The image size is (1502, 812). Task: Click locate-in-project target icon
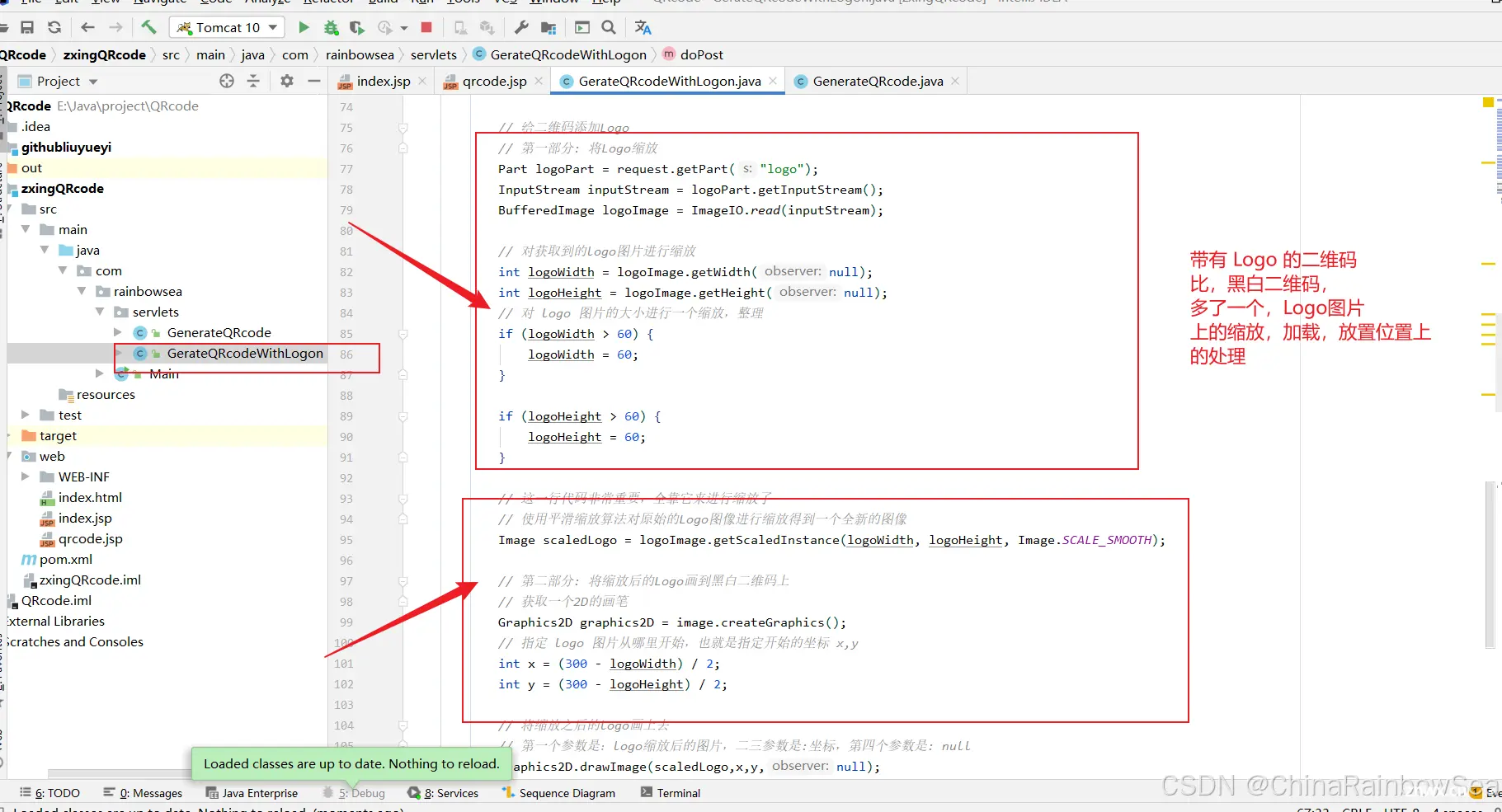tap(227, 81)
